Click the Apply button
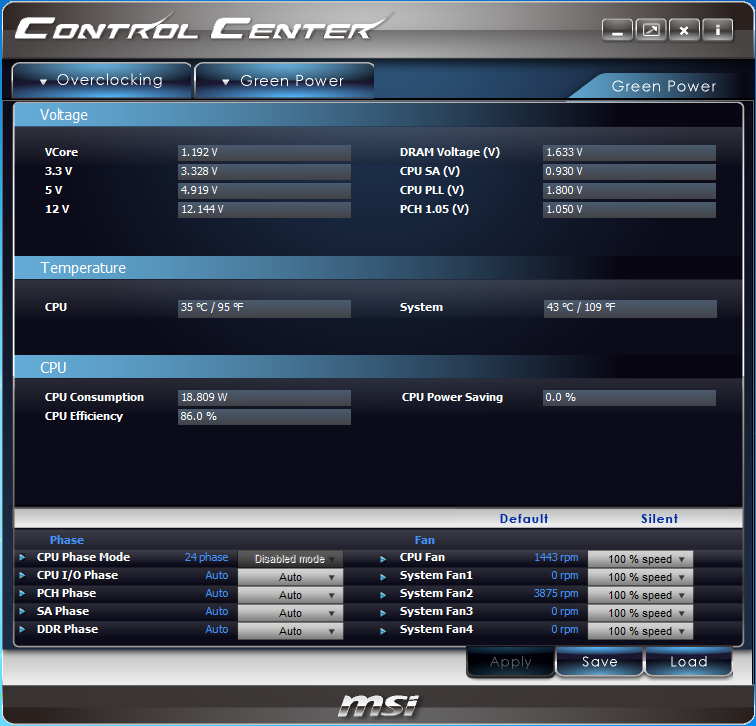Viewport: 756px width, 726px height. [511, 662]
